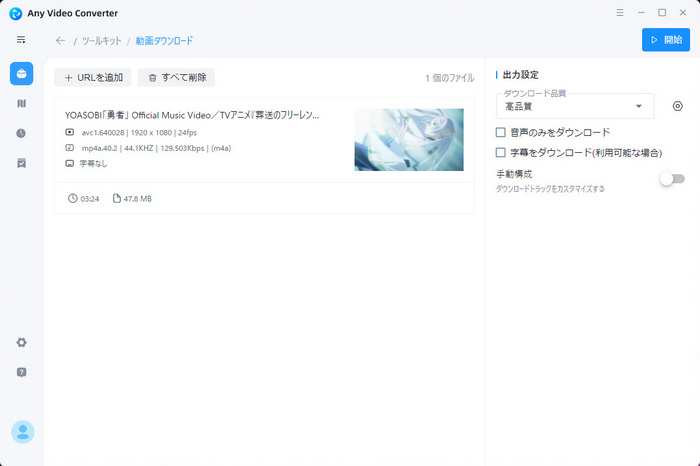
Task: Click the duration clock icon
Action: pyautogui.click(x=72, y=198)
